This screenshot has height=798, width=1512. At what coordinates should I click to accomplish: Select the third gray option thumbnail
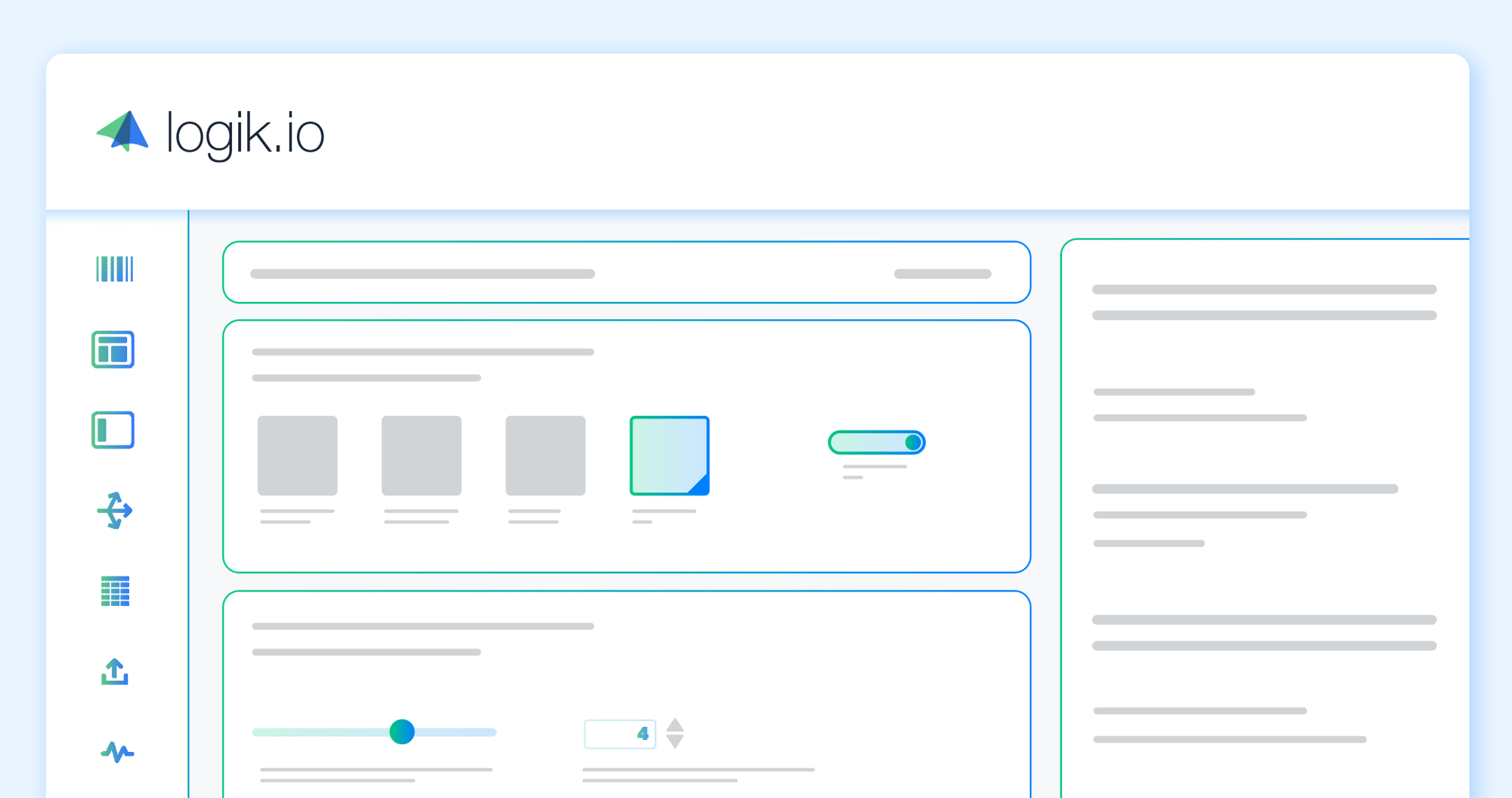(x=545, y=455)
